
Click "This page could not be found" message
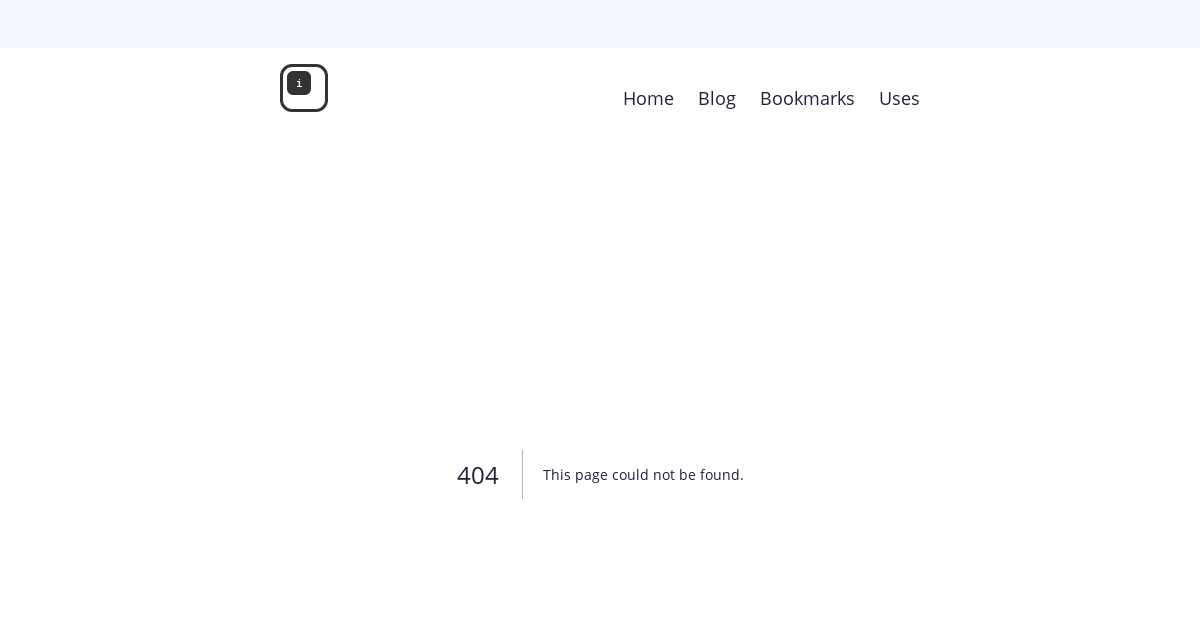pyautogui.click(x=643, y=475)
